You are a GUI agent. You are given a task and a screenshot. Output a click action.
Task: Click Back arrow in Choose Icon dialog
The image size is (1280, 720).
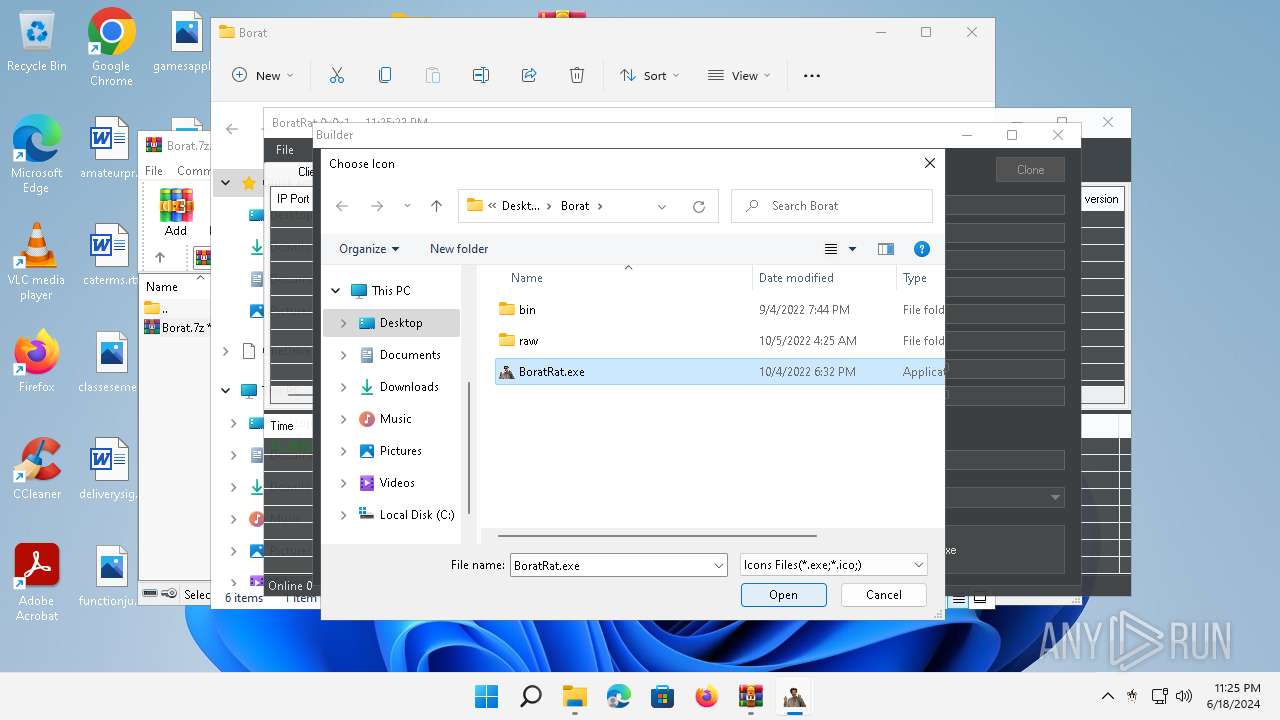(342, 206)
